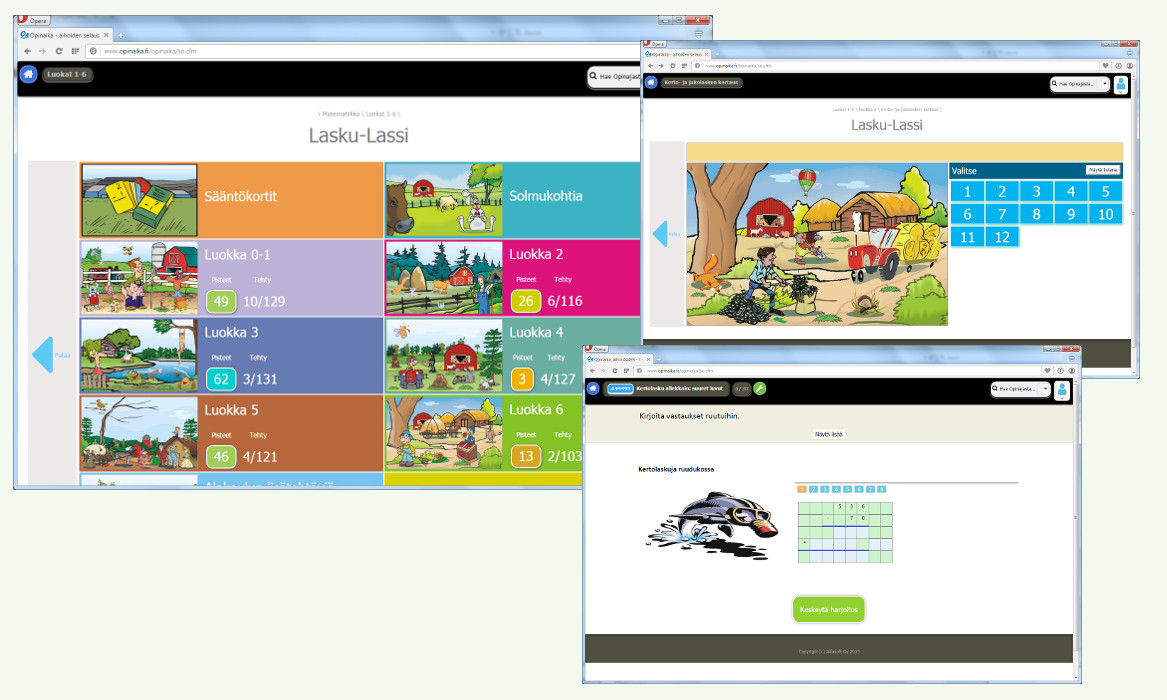Click the green wrench settings icon
Screen dimensions: 1167x700
pos(759,388)
